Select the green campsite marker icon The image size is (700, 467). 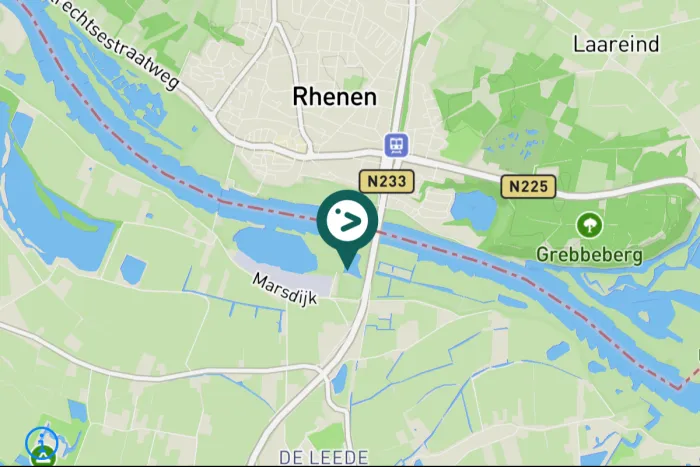43,459
